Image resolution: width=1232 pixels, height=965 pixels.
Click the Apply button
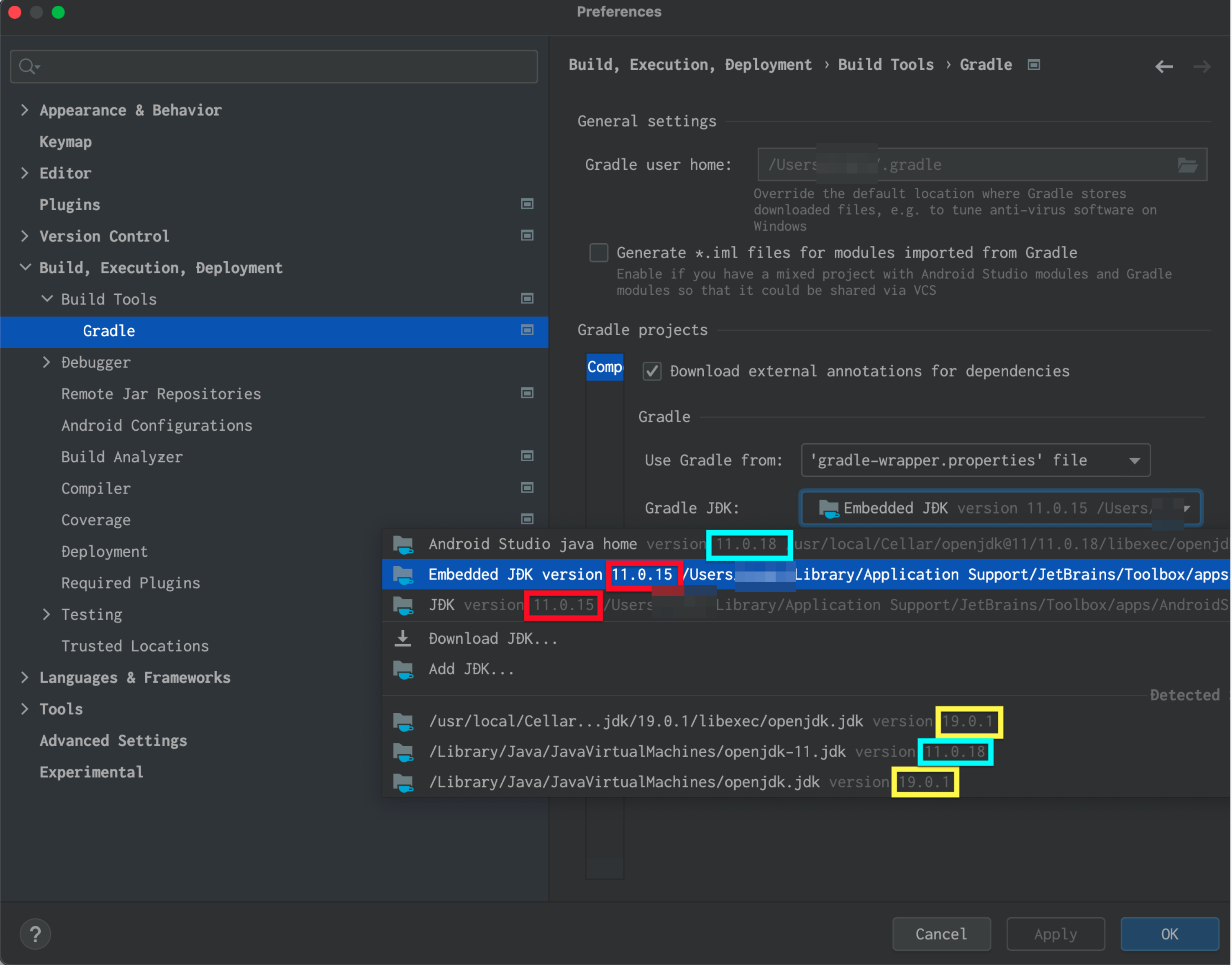pyautogui.click(x=1055, y=934)
